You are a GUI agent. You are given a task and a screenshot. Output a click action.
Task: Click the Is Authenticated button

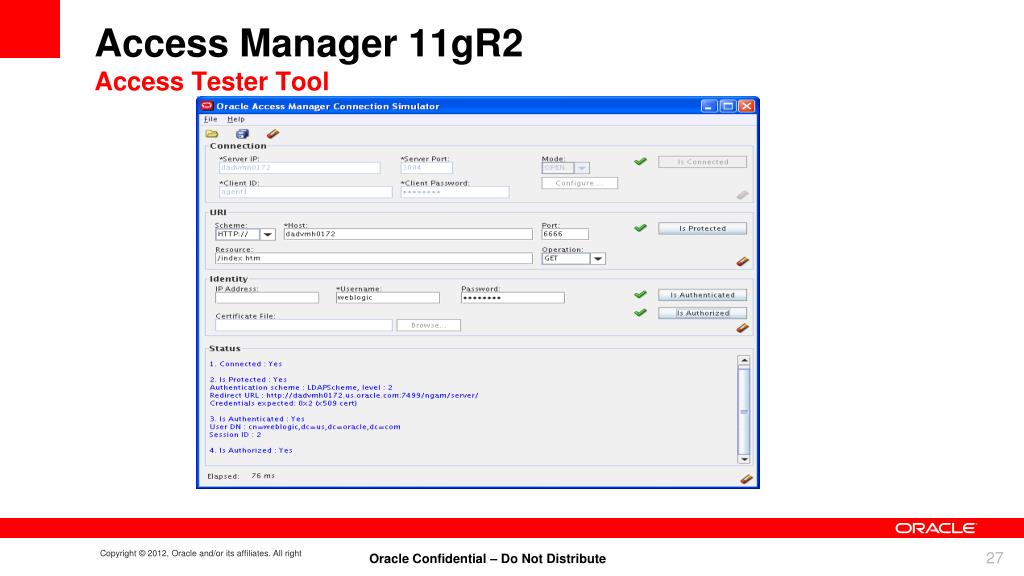point(702,295)
